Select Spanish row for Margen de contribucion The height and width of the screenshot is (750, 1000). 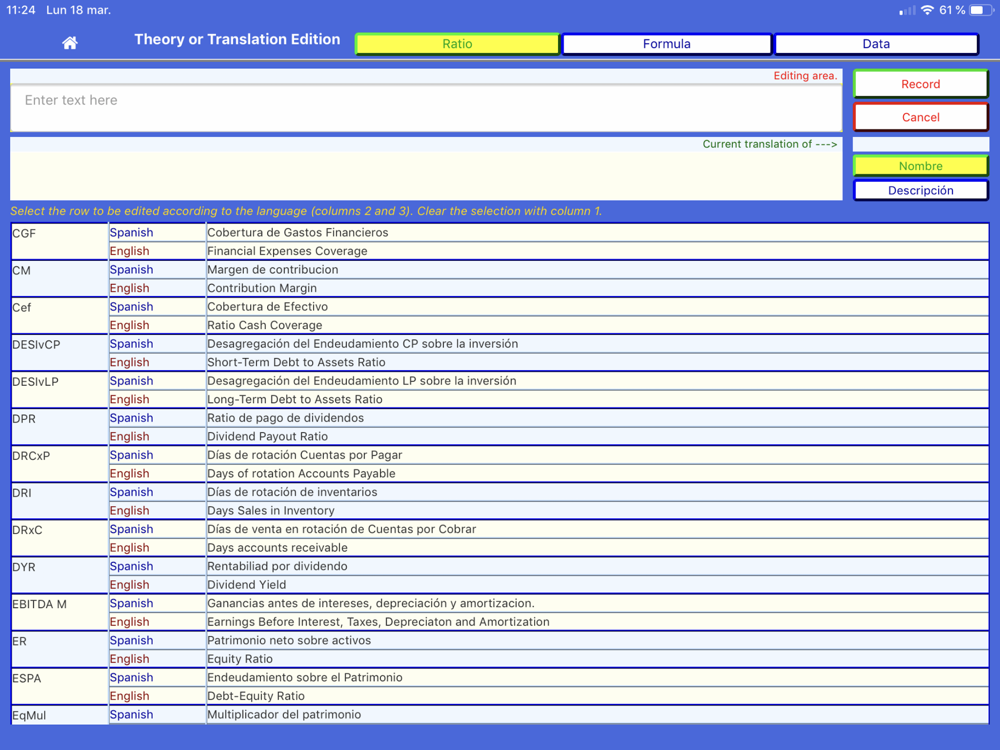pos(548,270)
